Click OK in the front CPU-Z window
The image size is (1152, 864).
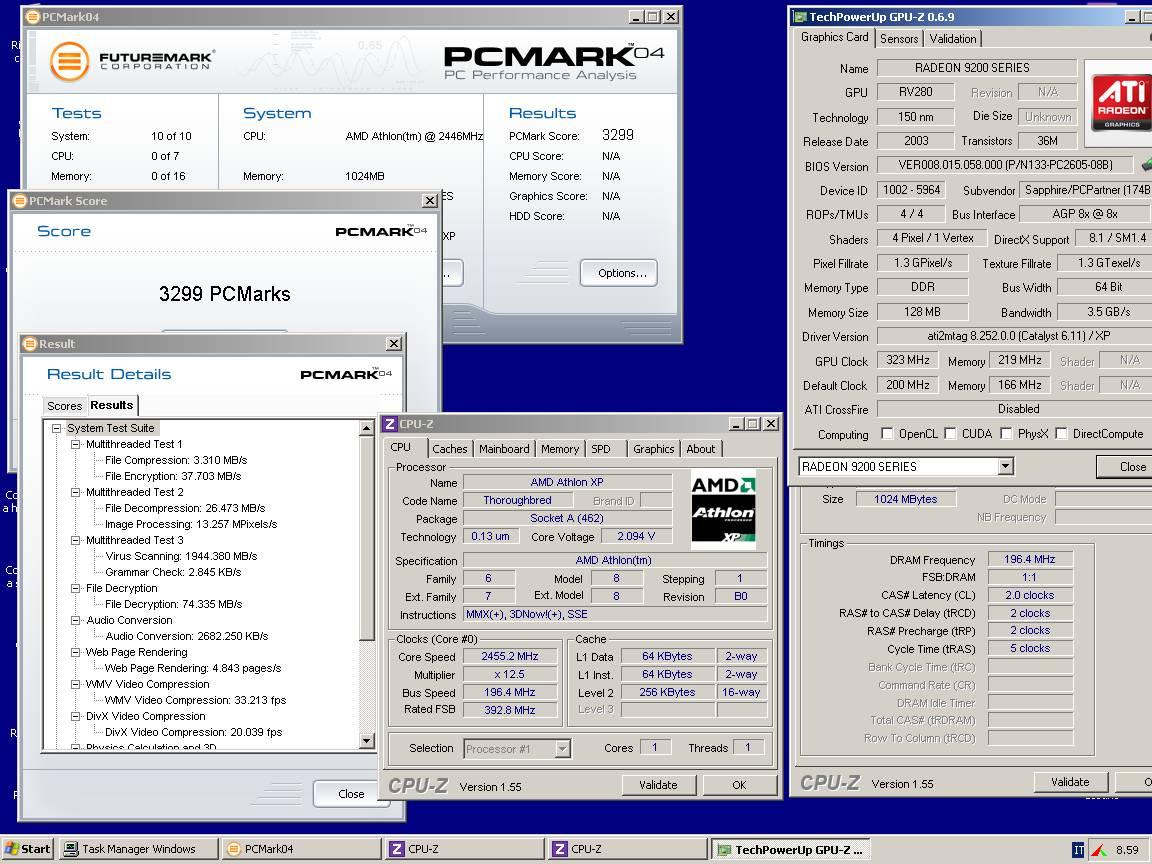point(739,785)
